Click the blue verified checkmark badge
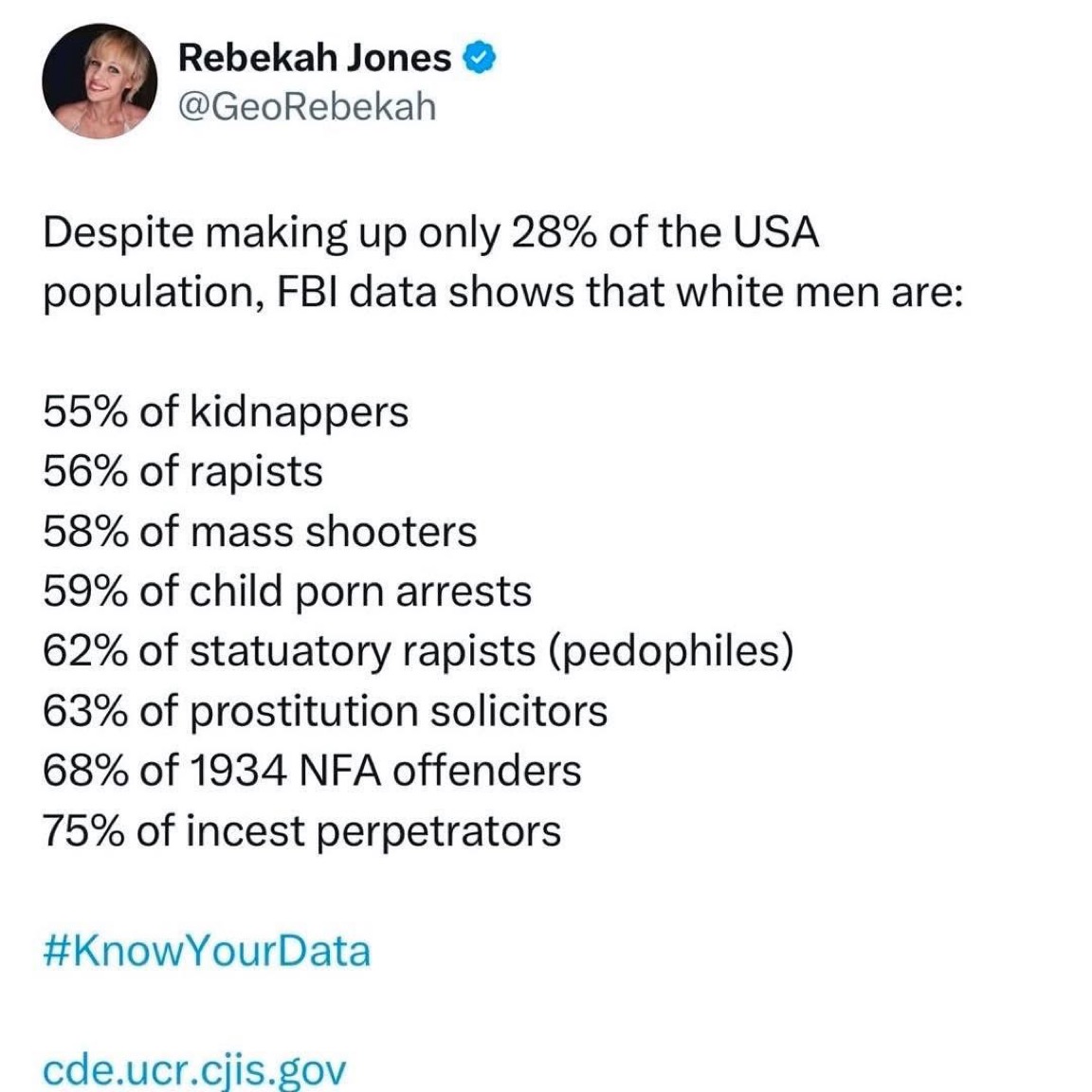 click(x=481, y=60)
